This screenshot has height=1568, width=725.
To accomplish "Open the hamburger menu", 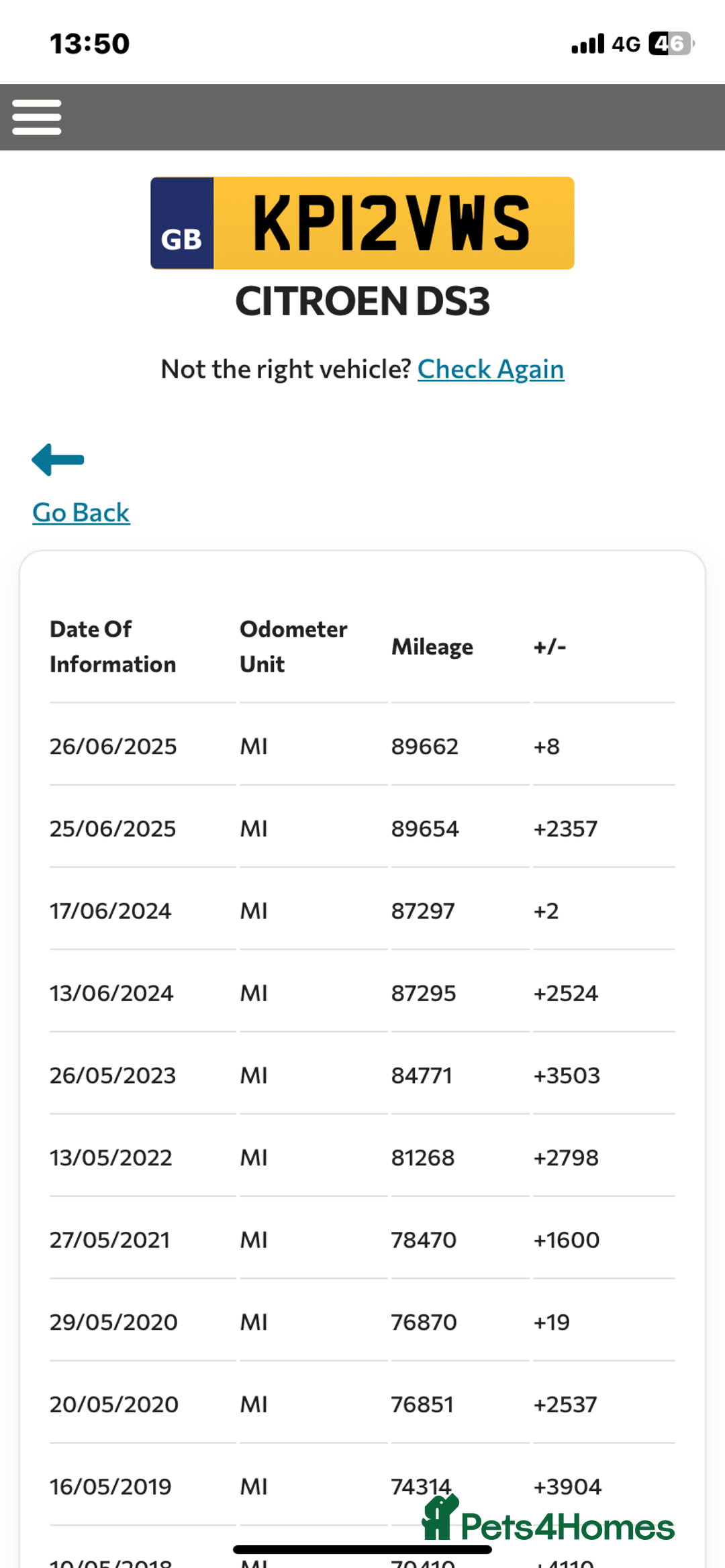I will (x=37, y=117).
